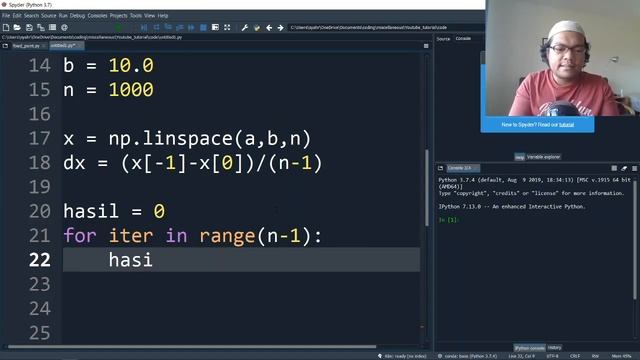Click the Fullscreen mode icon
The width and height of the screenshot is (640, 360).
coord(227,27)
